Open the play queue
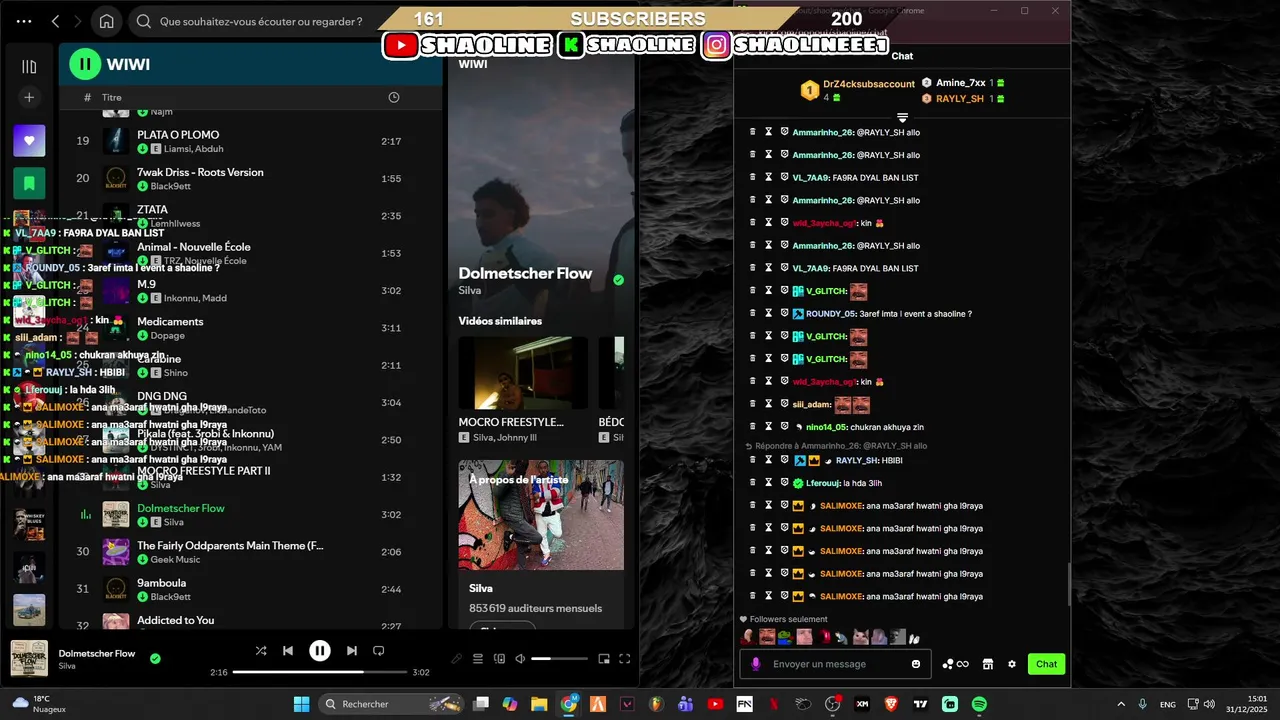This screenshot has width=1280, height=720. [x=477, y=659]
